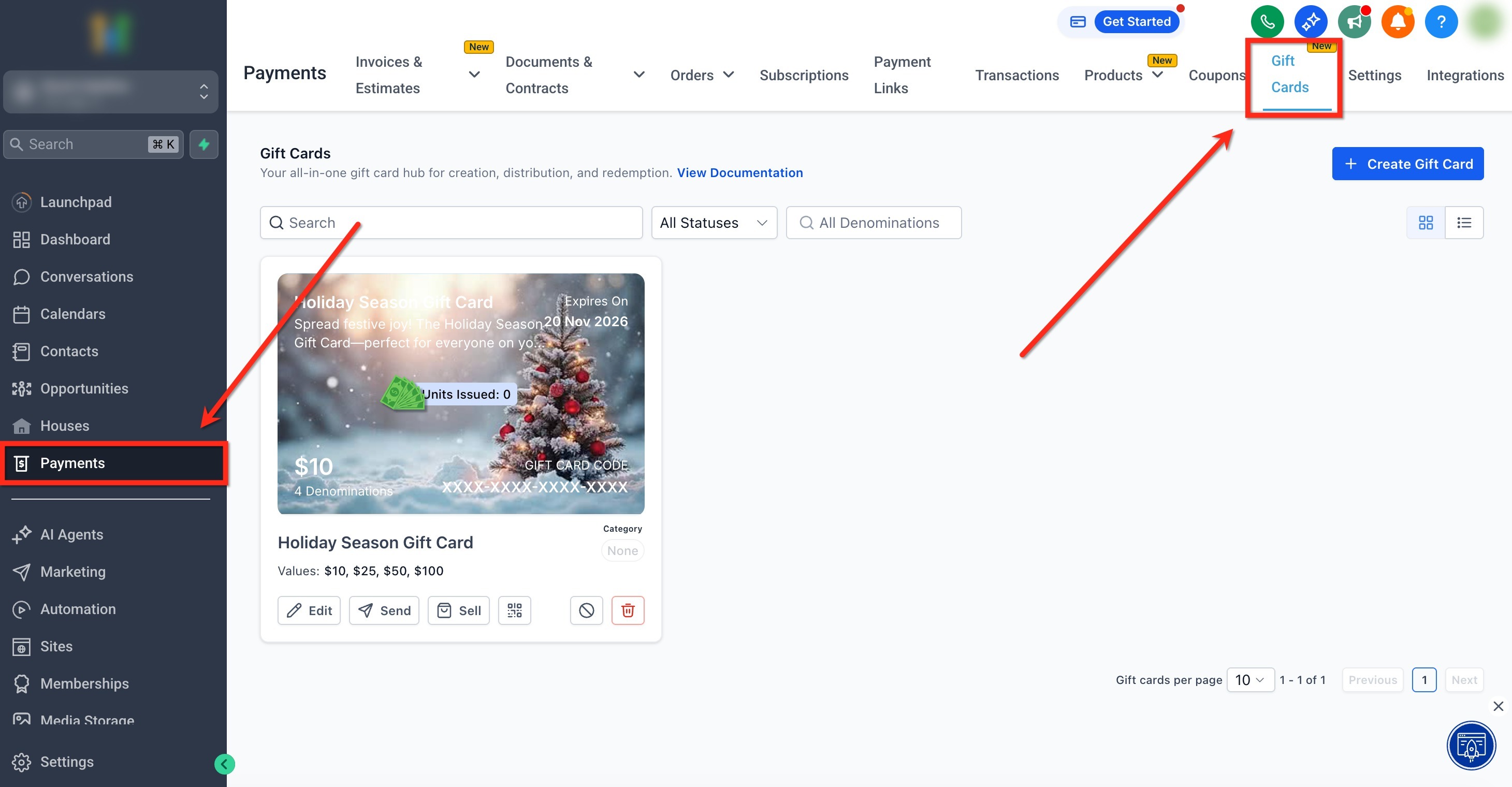Open the orange notifications bell
This screenshot has height=787, width=1512.
point(1398,22)
